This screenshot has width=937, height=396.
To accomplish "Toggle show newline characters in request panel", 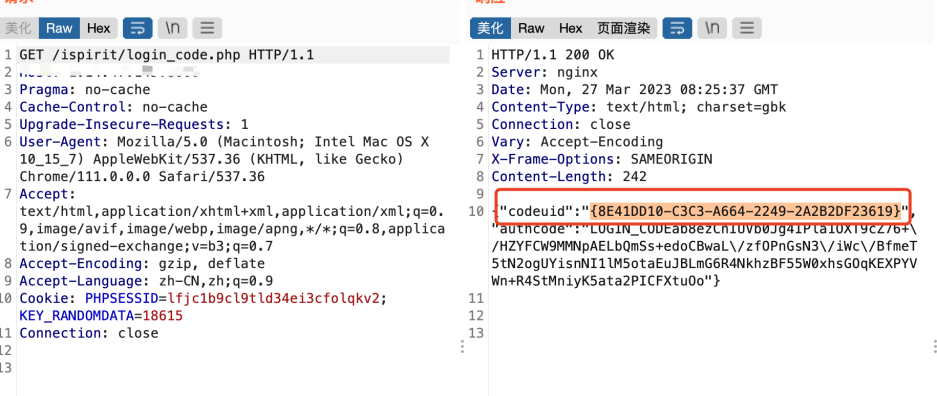I will tap(173, 28).
